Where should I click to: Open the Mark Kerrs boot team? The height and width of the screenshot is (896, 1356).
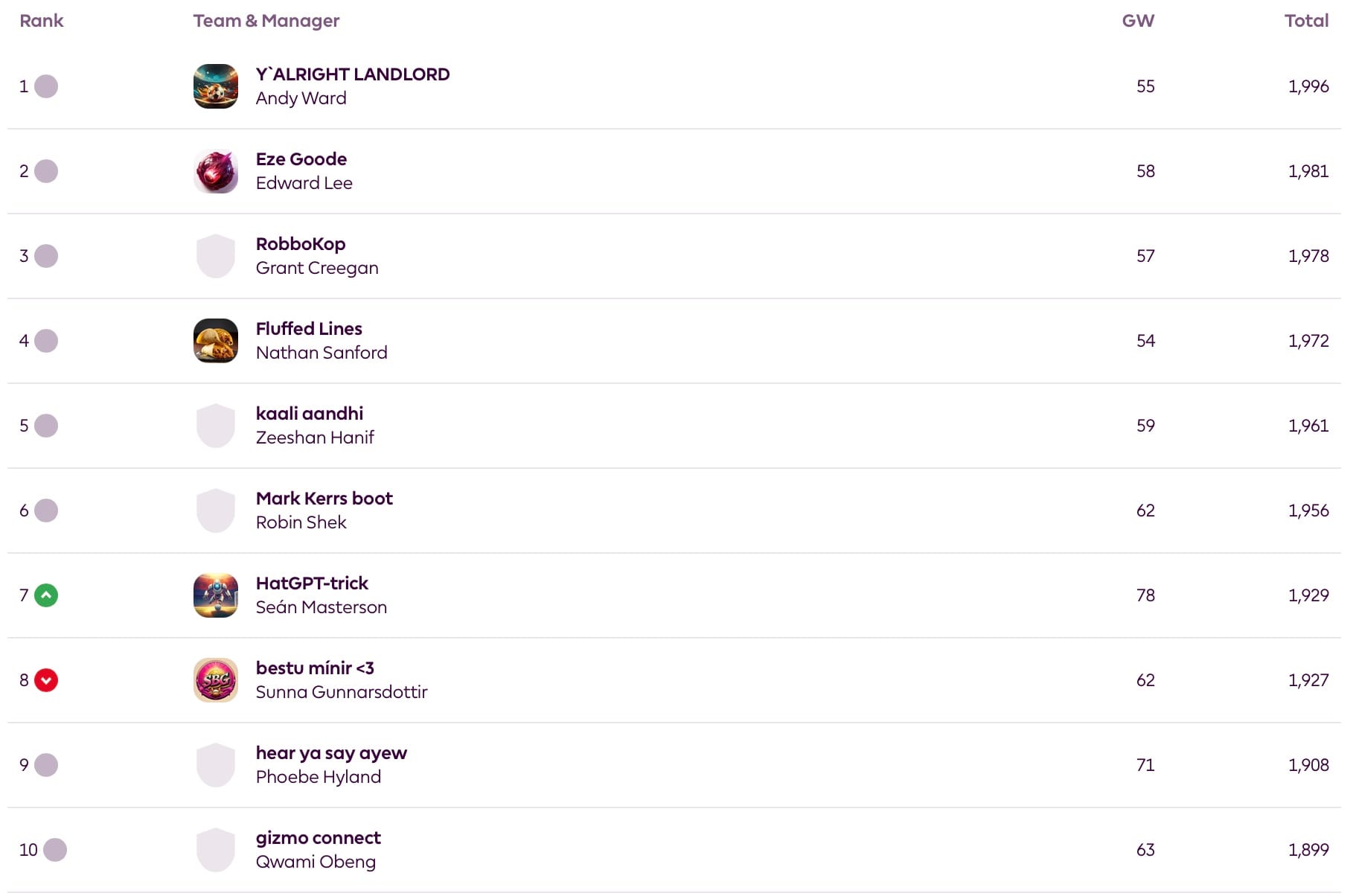click(324, 499)
